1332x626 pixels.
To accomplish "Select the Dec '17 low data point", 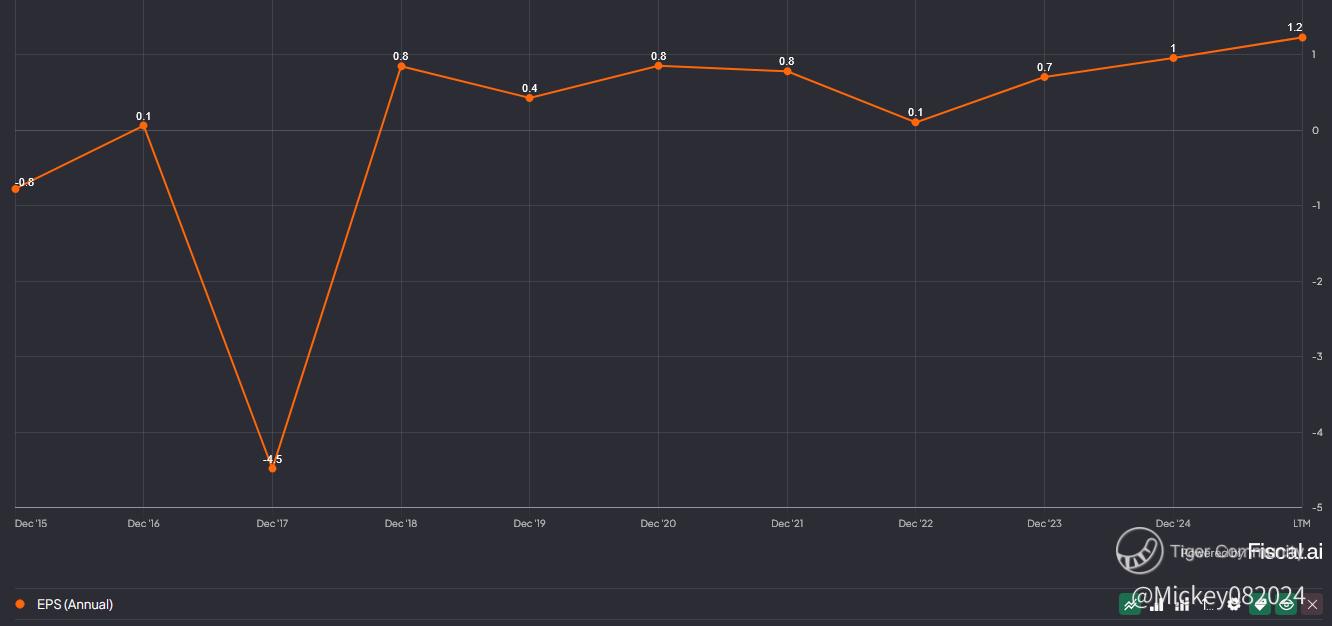I will point(272,468).
